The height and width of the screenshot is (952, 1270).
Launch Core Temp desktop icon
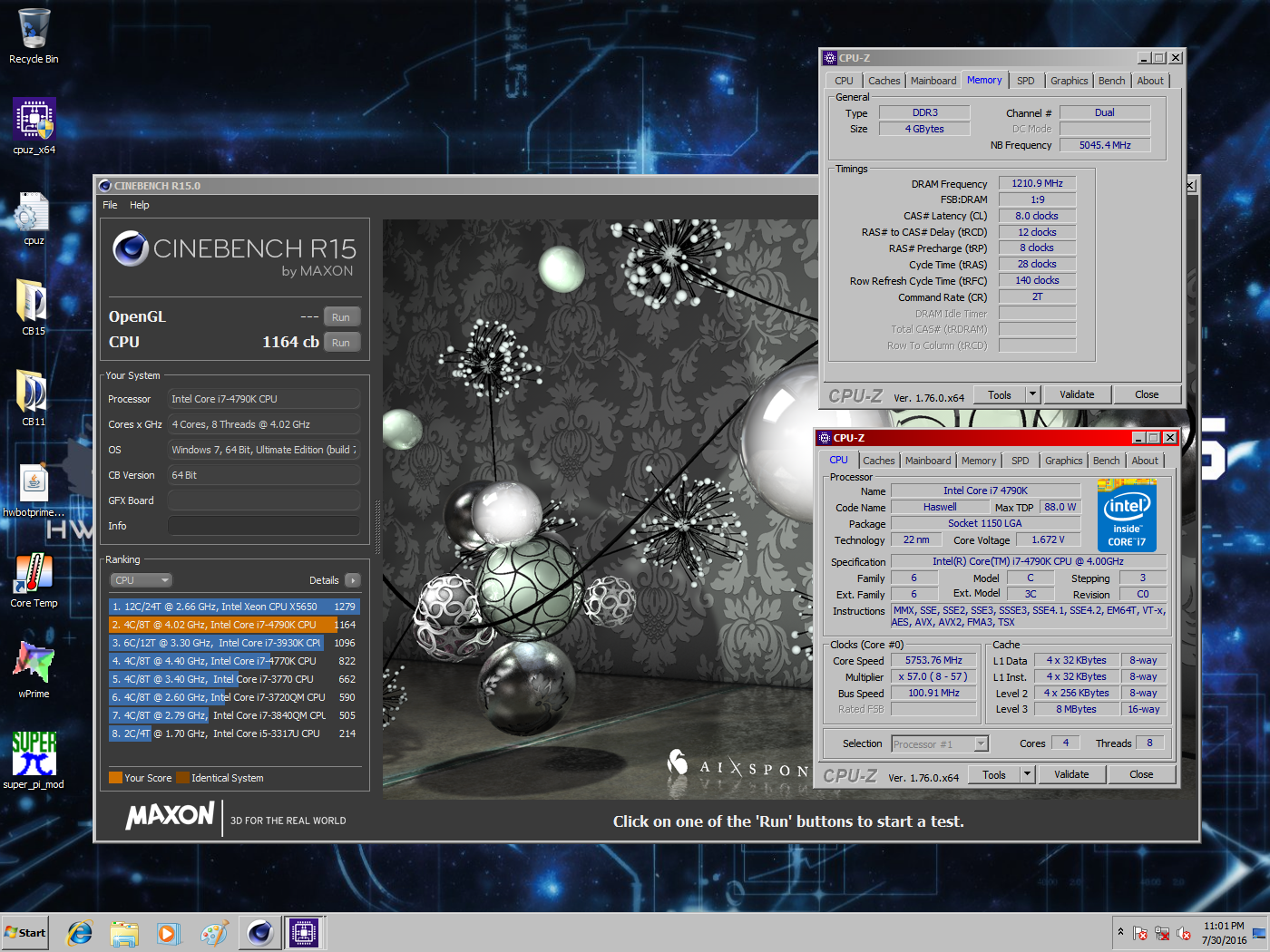[34, 580]
